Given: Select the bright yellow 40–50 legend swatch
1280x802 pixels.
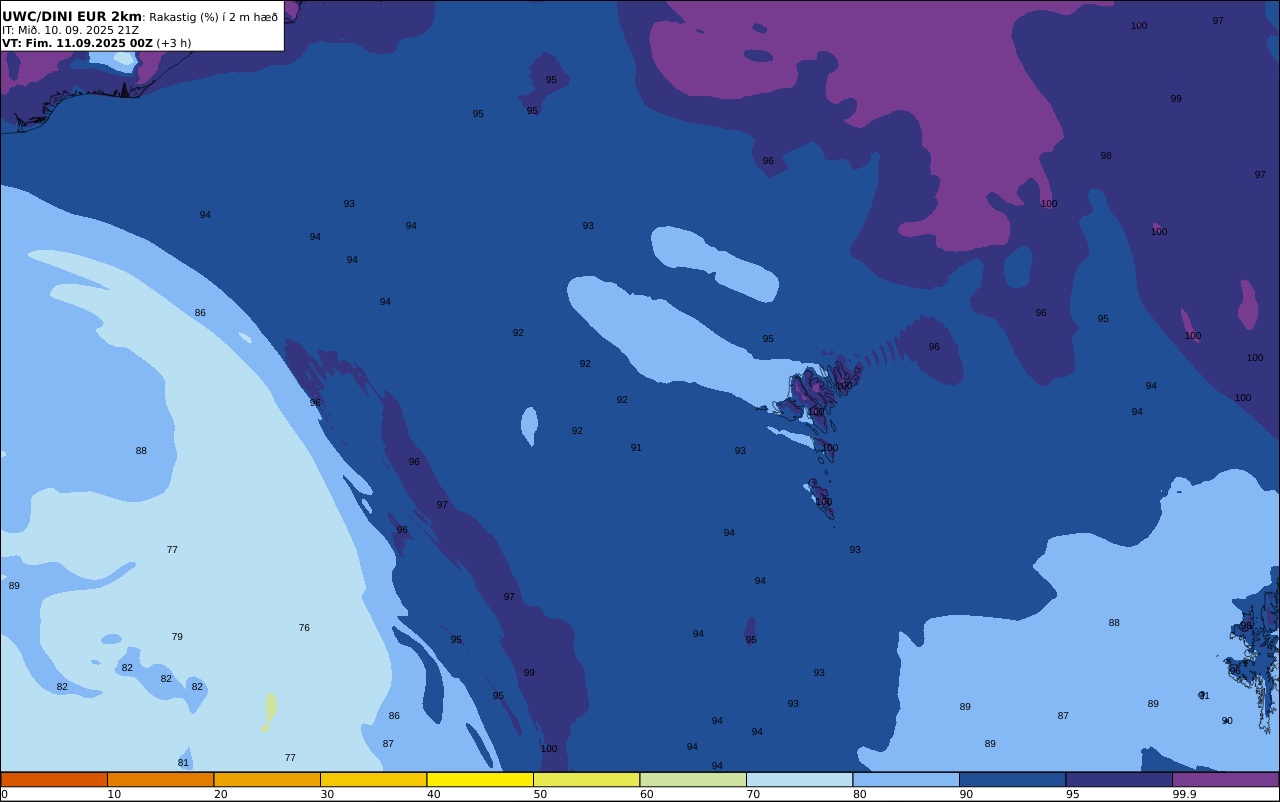Looking at the screenshot, I should (x=480, y=779).
